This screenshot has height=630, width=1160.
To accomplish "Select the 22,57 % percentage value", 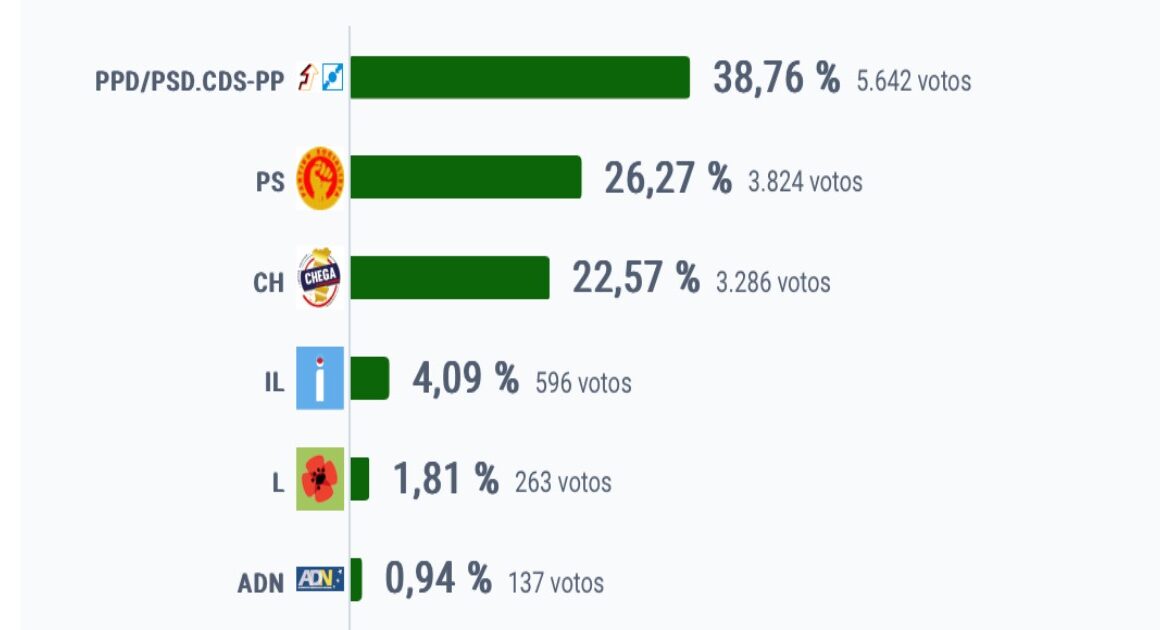I will 635,278.
